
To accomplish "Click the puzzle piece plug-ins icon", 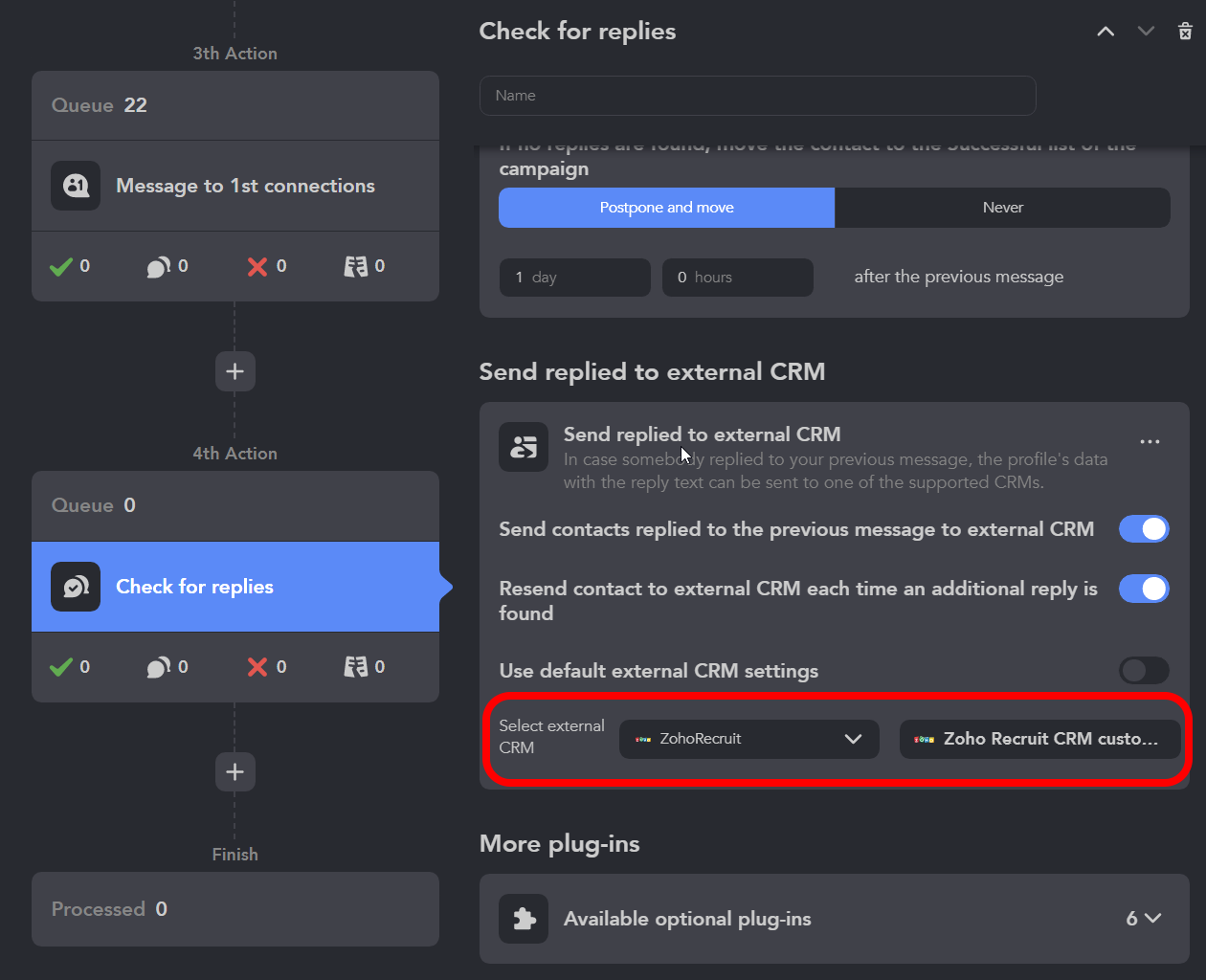I will click(524, 919).
